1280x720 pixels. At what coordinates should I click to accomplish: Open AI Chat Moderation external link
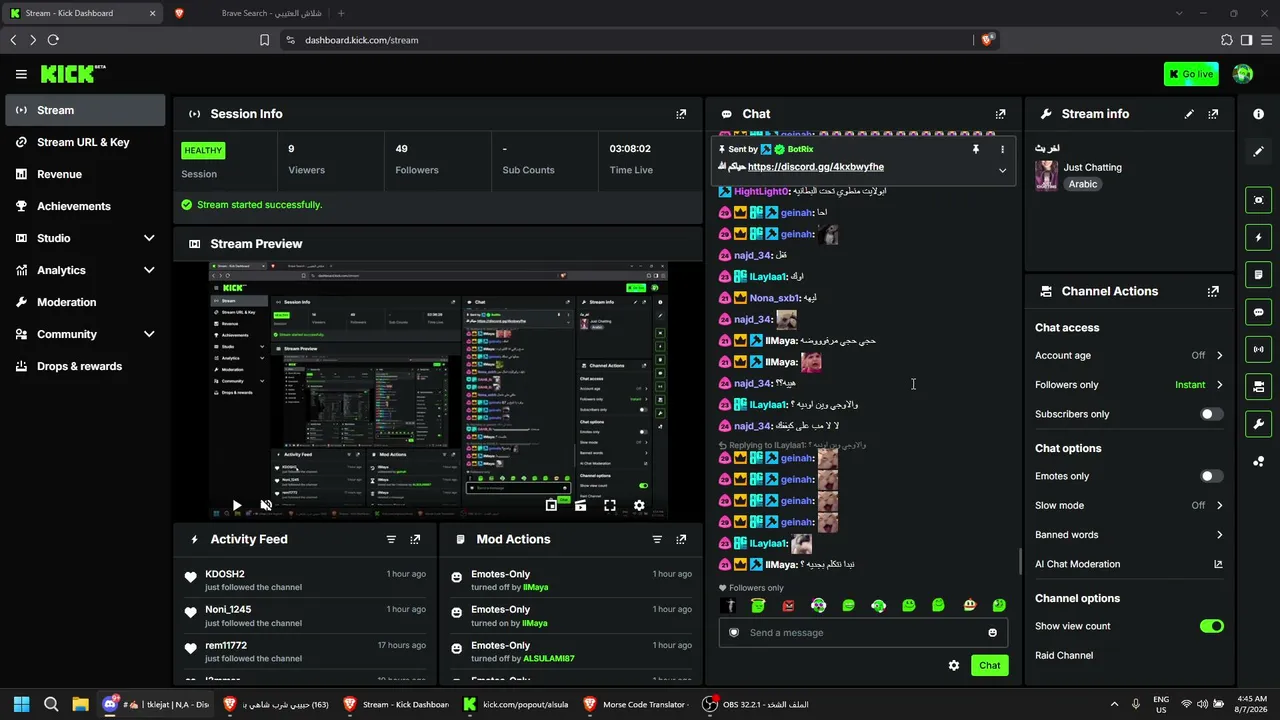tap(1218, 564)
